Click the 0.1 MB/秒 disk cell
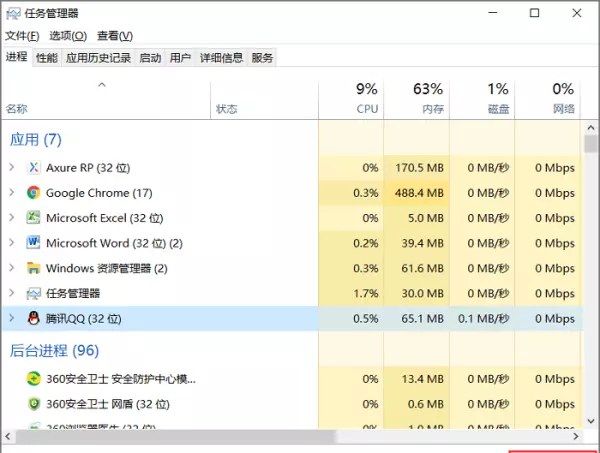Viewport: 600px width, 453px height. (484, 319)
